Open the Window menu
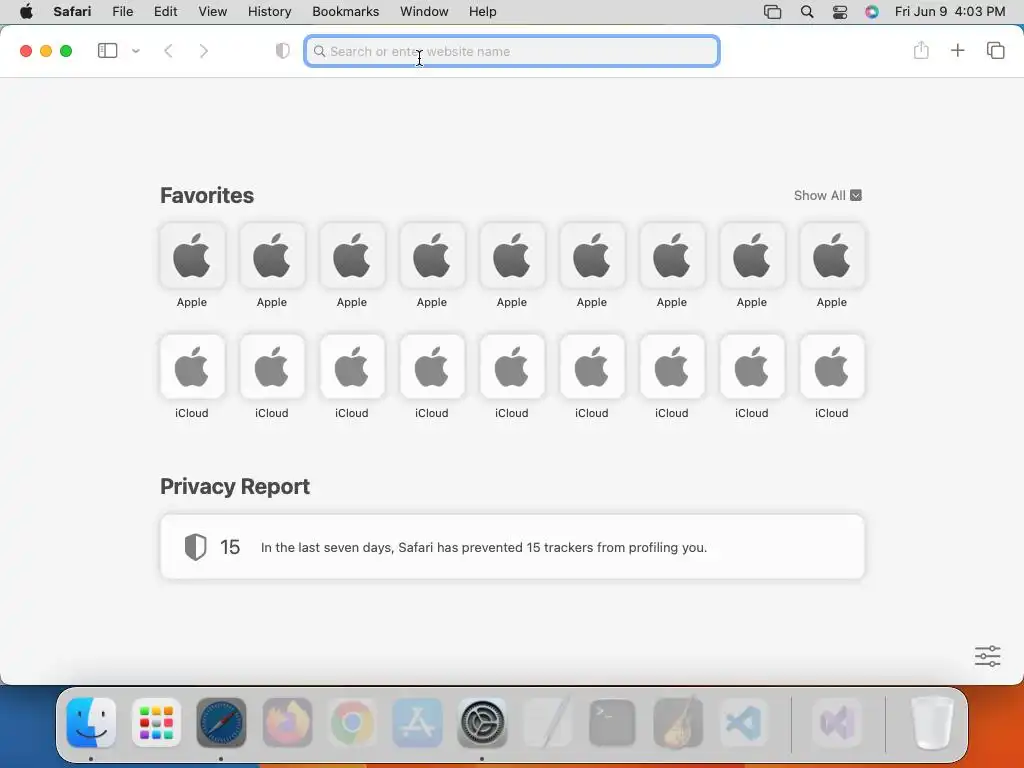The height and width of the screenshot is (768, 1024). click(x=424, y=12)
